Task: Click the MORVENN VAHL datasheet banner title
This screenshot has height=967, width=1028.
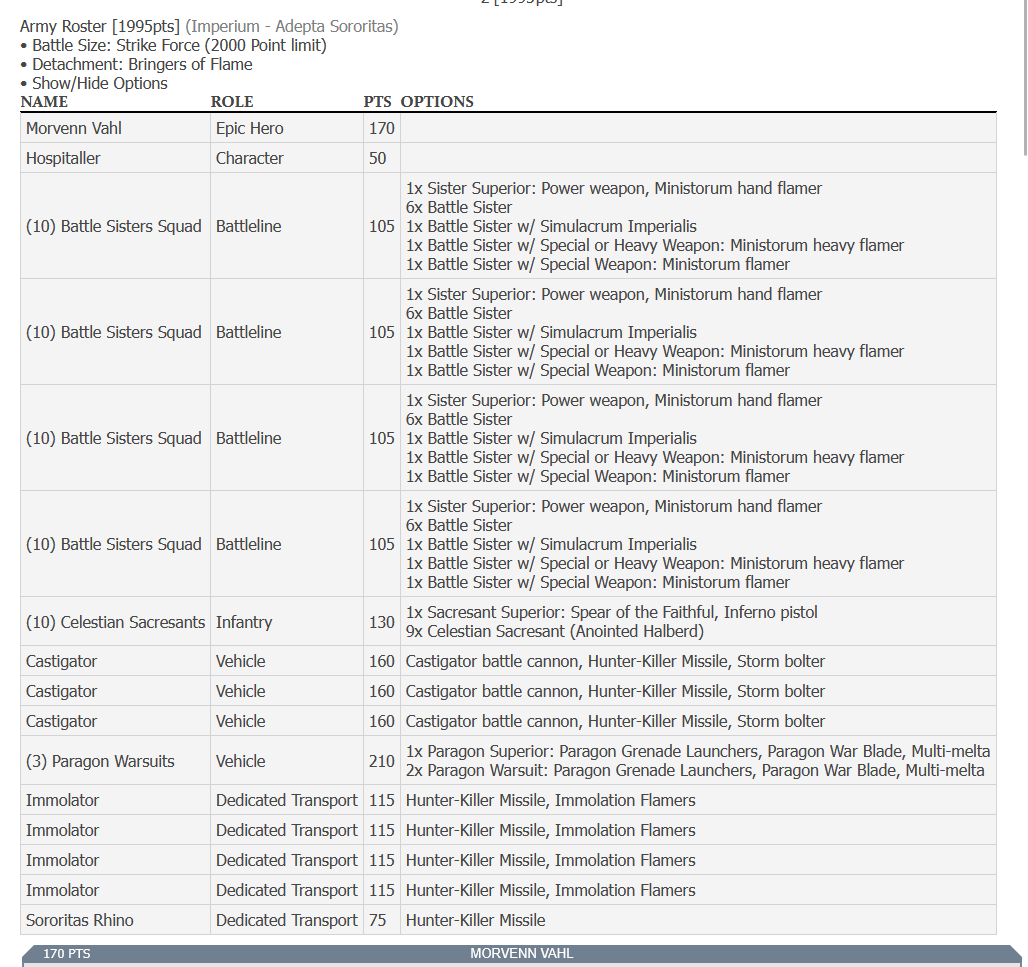Action: [522, 953]
